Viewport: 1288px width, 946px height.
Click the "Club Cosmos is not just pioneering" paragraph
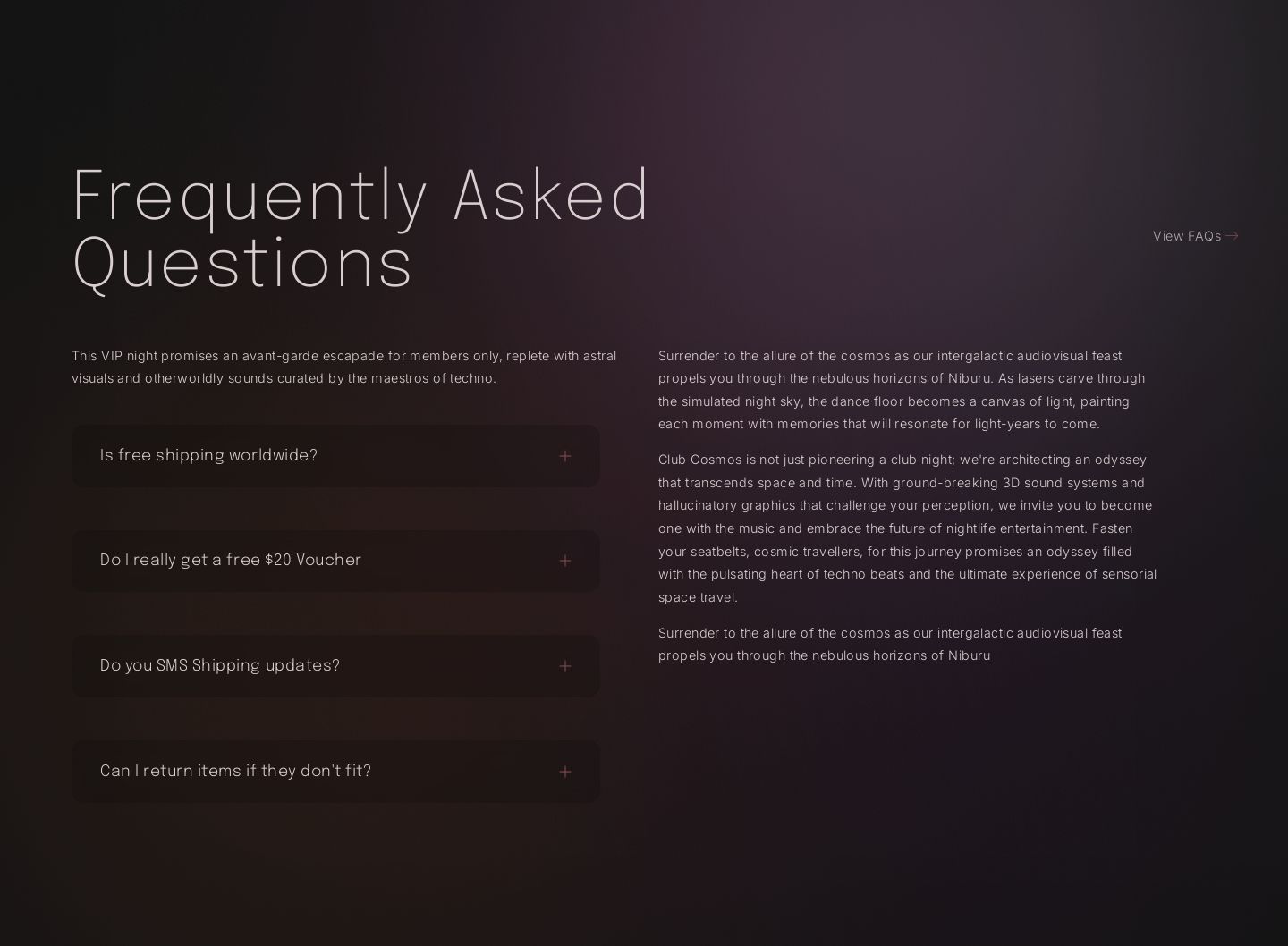907,528
